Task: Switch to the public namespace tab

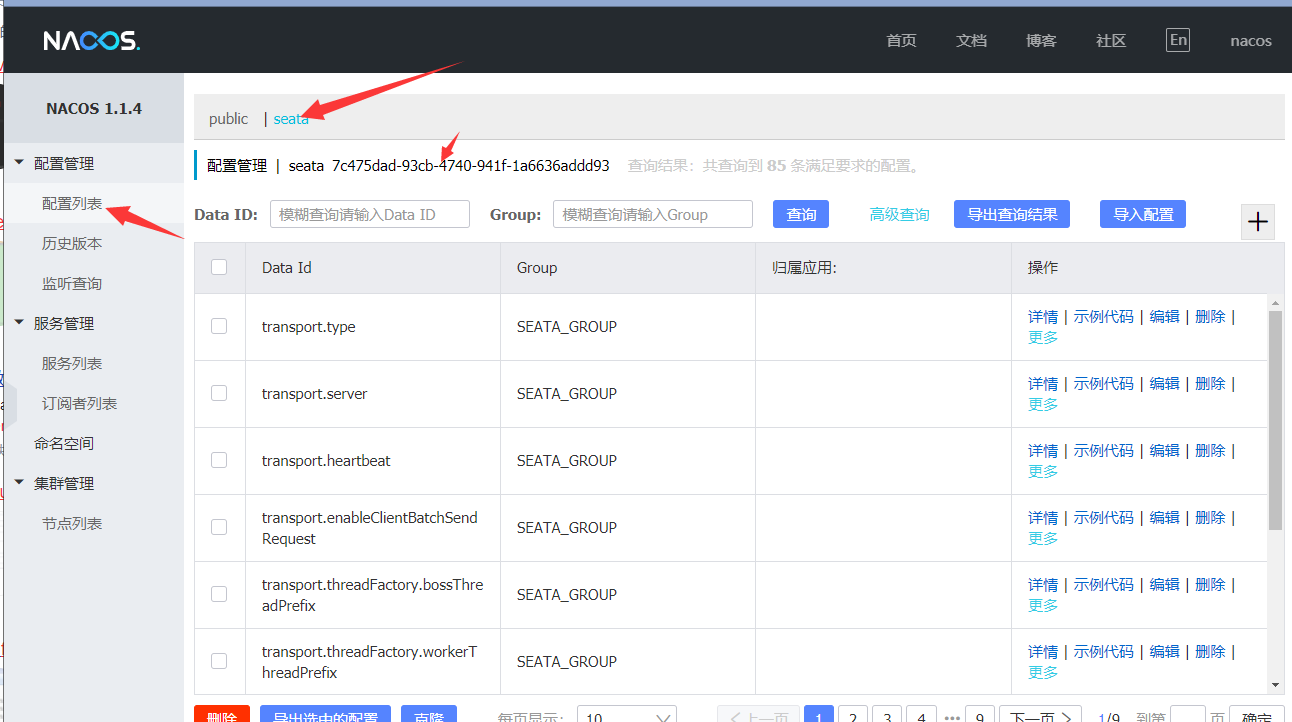Action: 228,118
